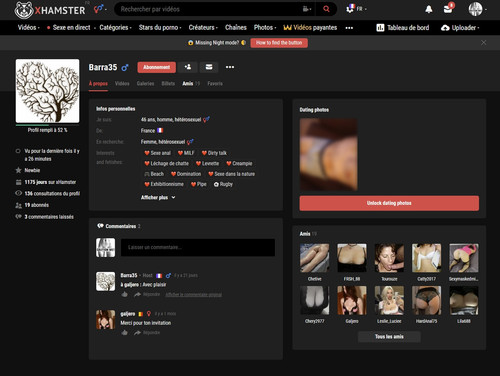Click reply arrow on Barra35 comment
Viewport: 500px width, 376px height.
coord(137,295)
